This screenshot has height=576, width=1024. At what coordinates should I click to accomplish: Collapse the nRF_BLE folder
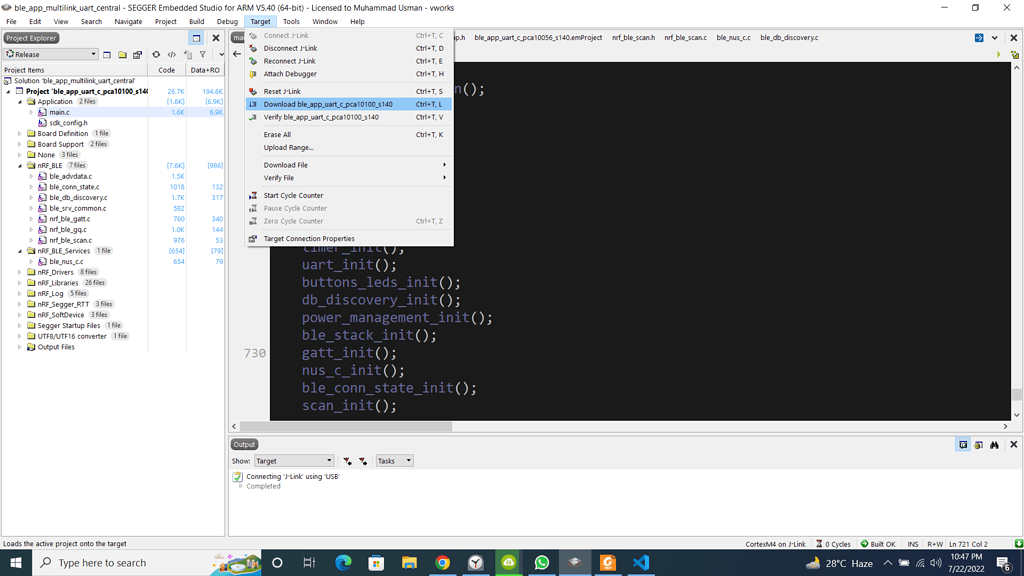19,166
